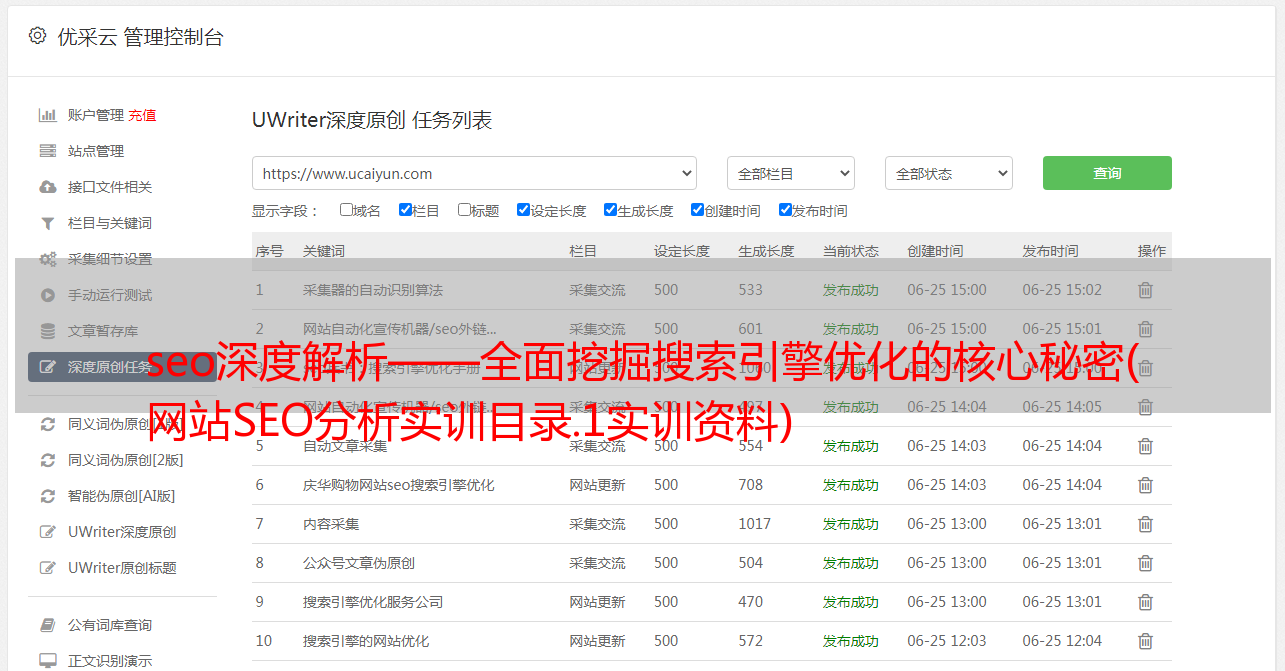Toggle the 发布时间 display field checkbox
The width and height of the screenshot is (1285, 671).
[x=785, y=210]
